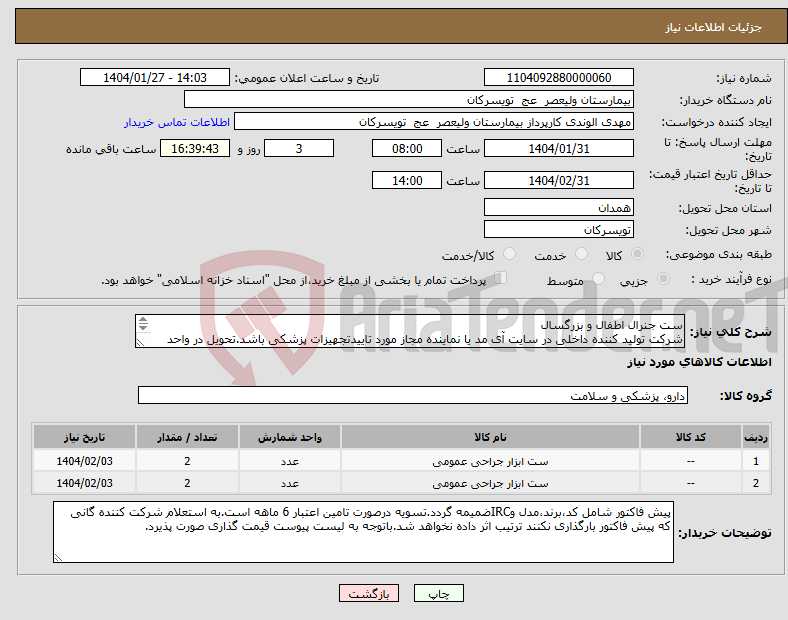
Task: Click the row number 2 cell
Action: click(x=755, y=483)
